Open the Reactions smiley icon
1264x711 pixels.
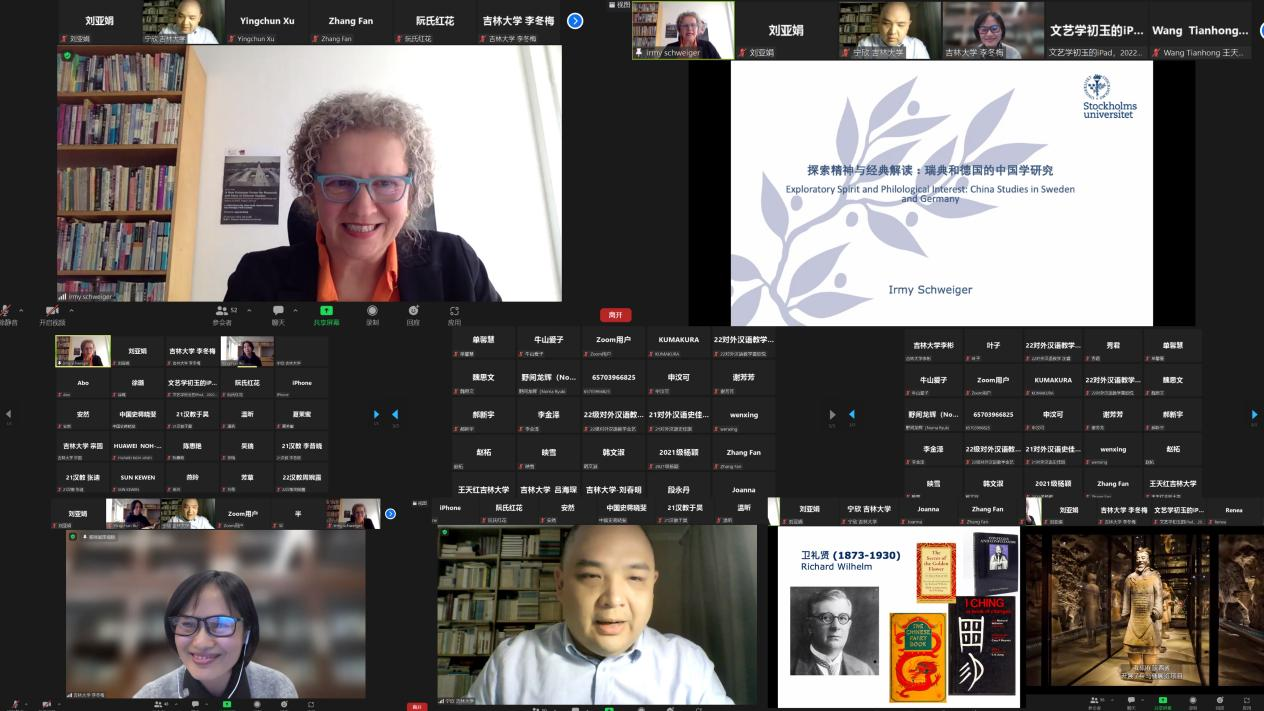coord(413,311)
